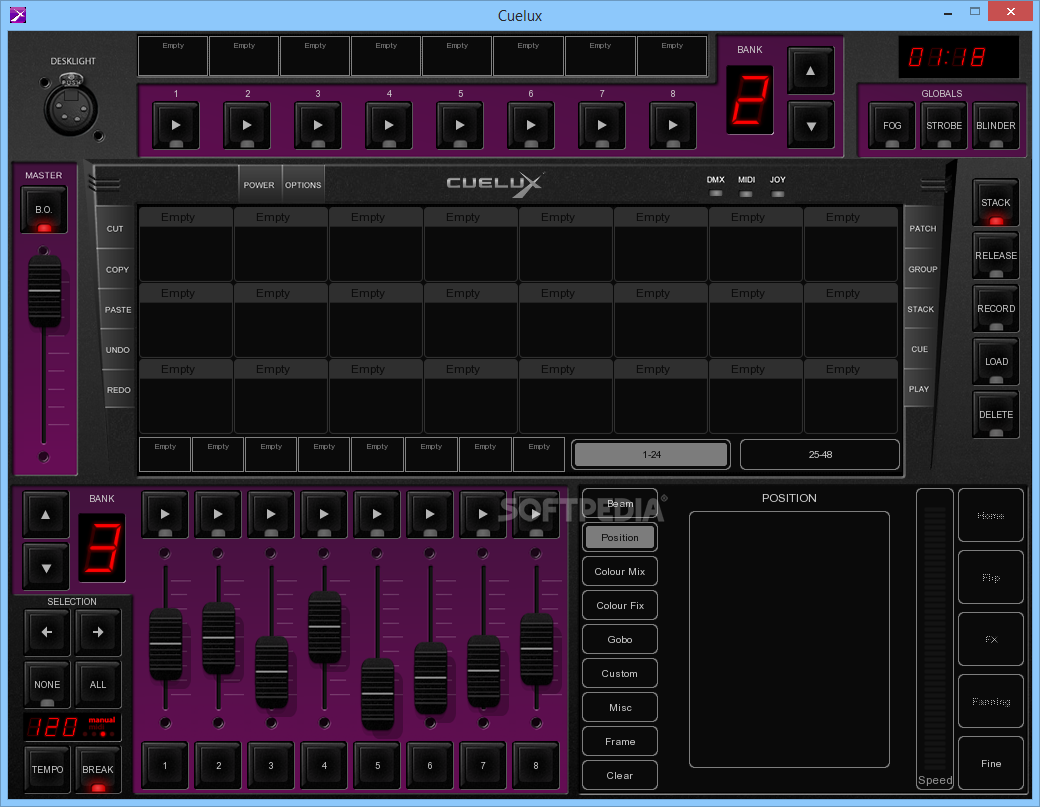Image resolution: width=1040 pixels, height=807 pixels.
Task: Click the LOAD button
Action: coord(996,362)
